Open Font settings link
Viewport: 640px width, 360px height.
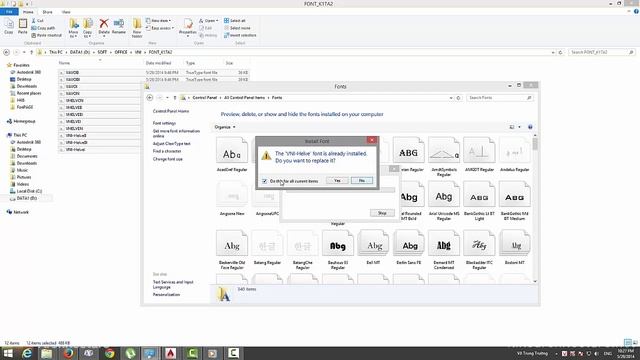click(x=164, y=123)
